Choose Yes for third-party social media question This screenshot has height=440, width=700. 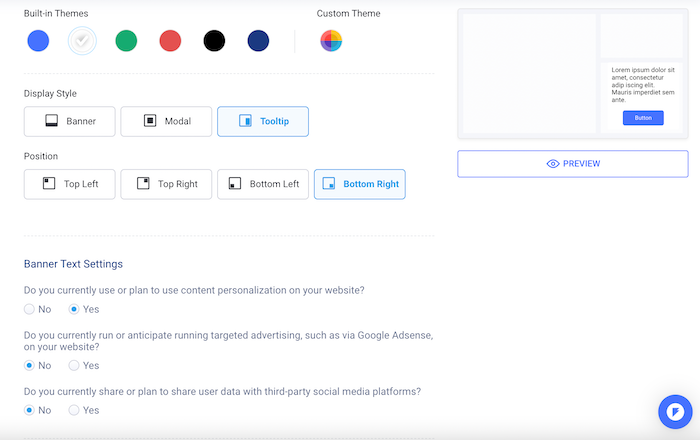74,410
